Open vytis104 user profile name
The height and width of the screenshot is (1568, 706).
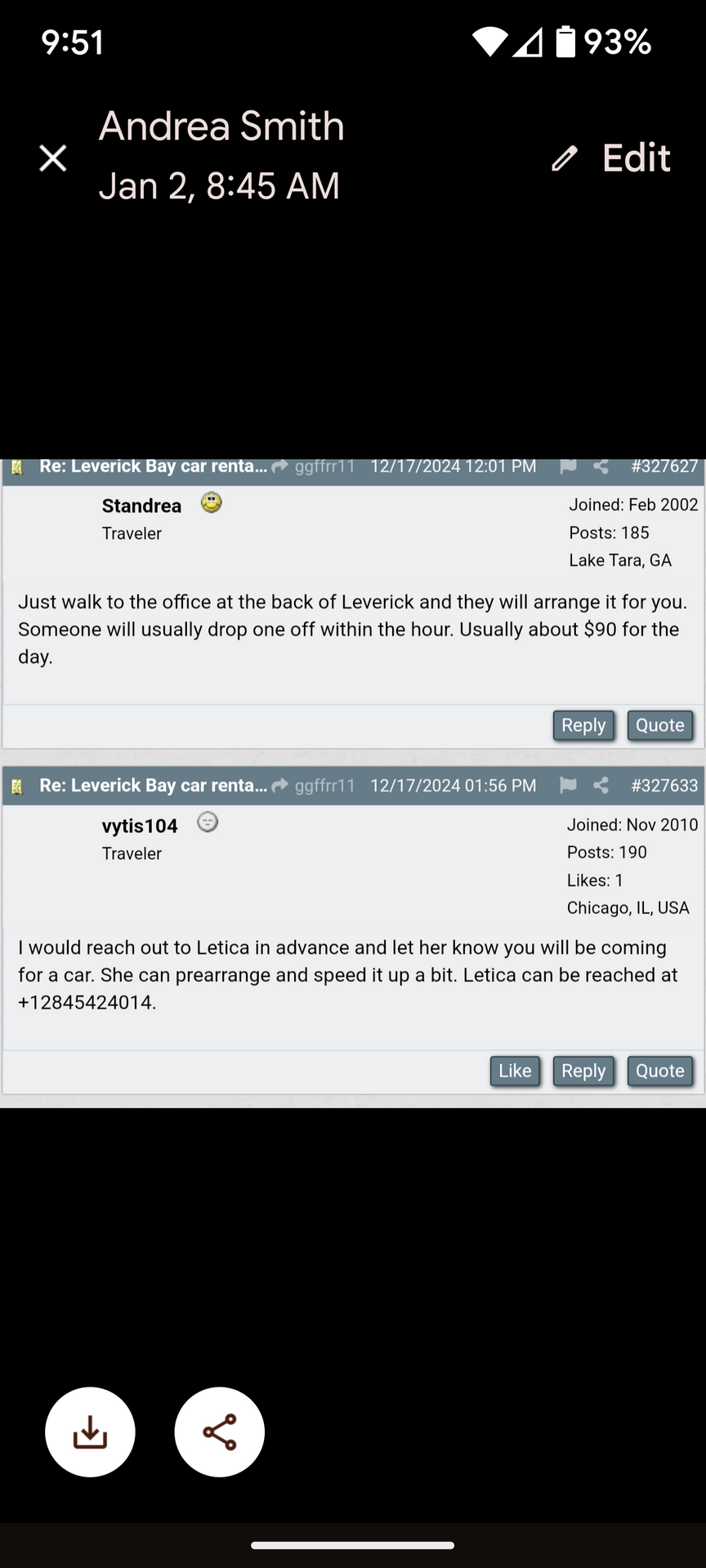tap(140, 826)
